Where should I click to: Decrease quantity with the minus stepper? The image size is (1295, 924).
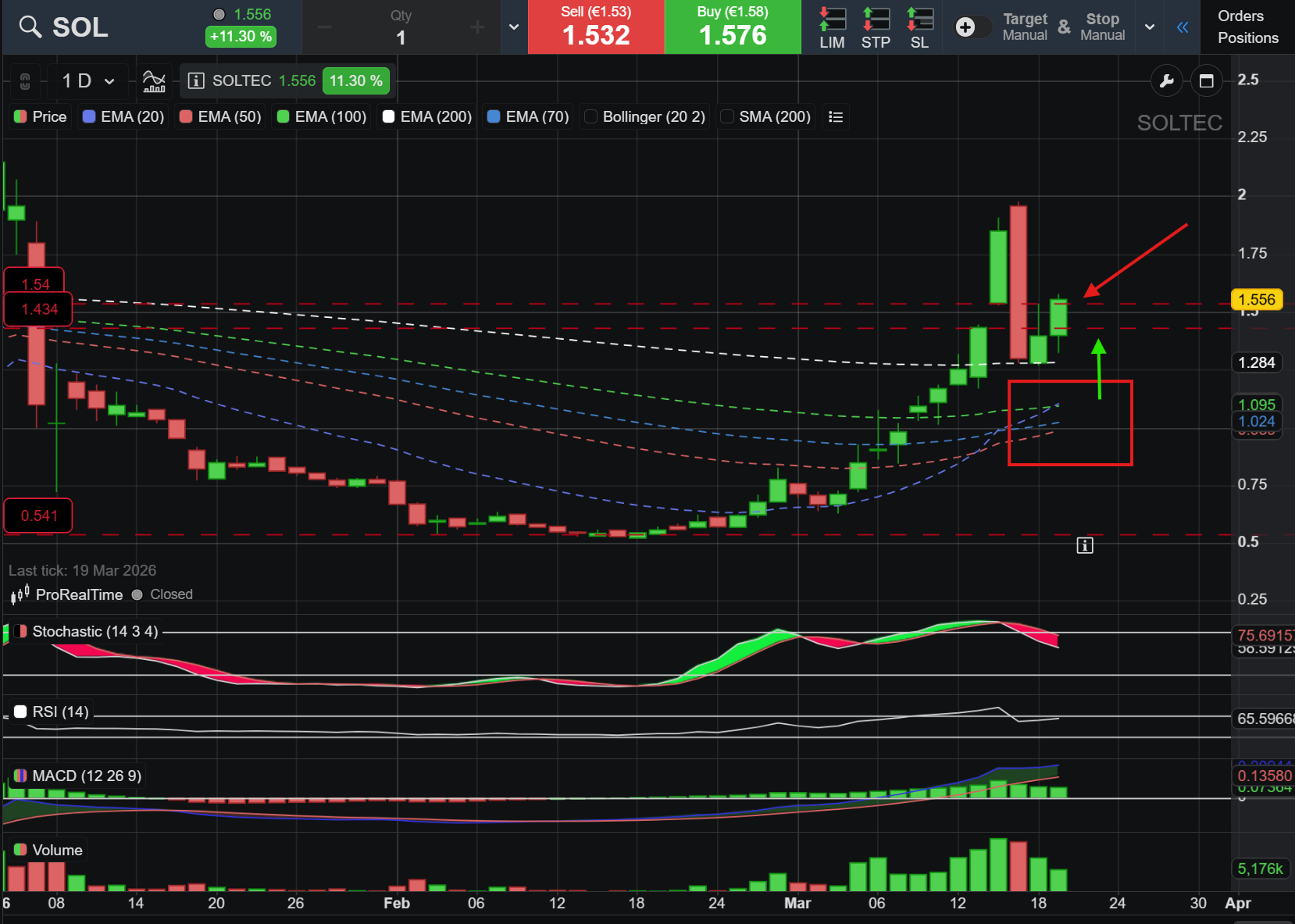(324, 27)
